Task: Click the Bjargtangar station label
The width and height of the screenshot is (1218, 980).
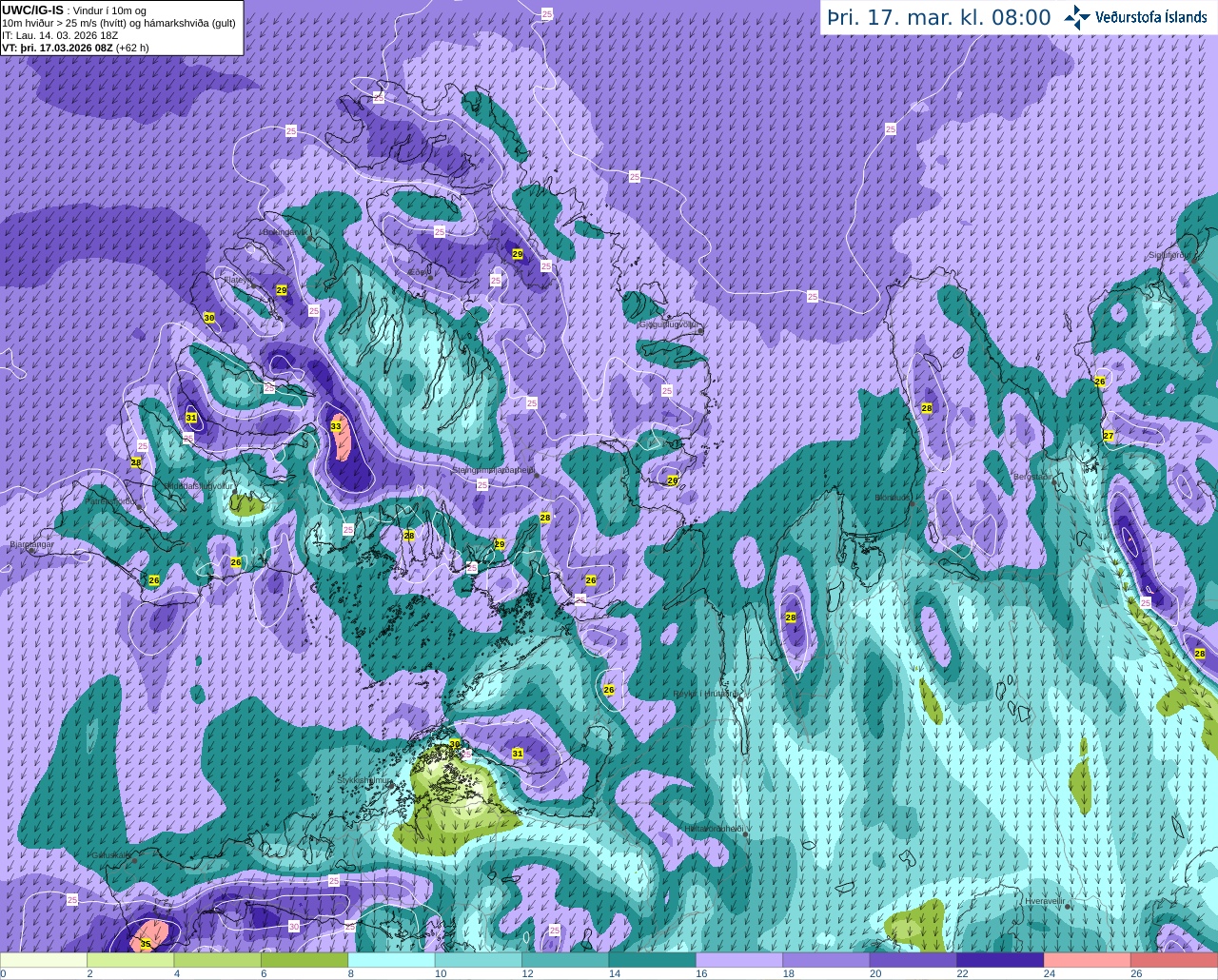Action: point(29,544)
